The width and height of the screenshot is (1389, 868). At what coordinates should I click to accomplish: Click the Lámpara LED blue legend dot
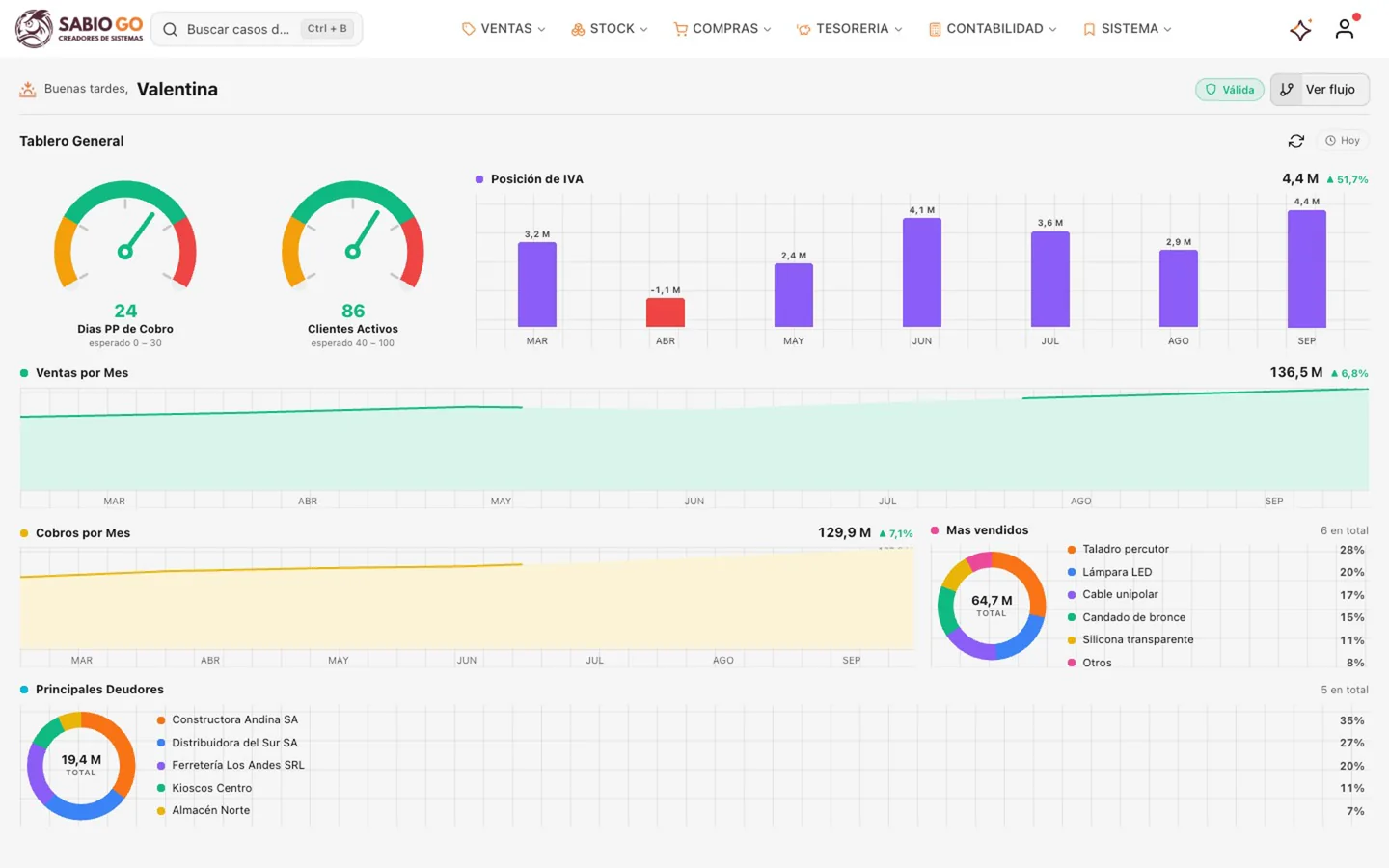[x=1072, y=572]
